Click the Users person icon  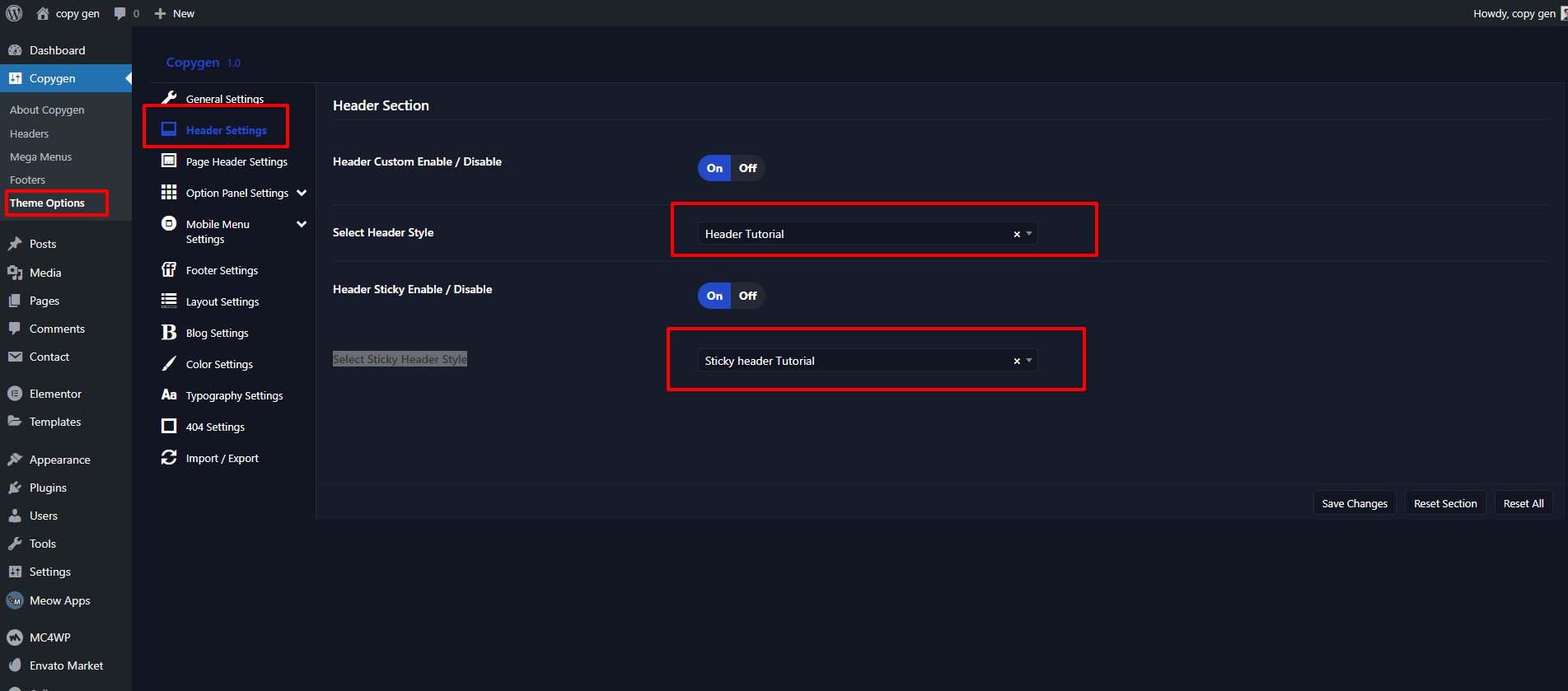click(15, 516)
